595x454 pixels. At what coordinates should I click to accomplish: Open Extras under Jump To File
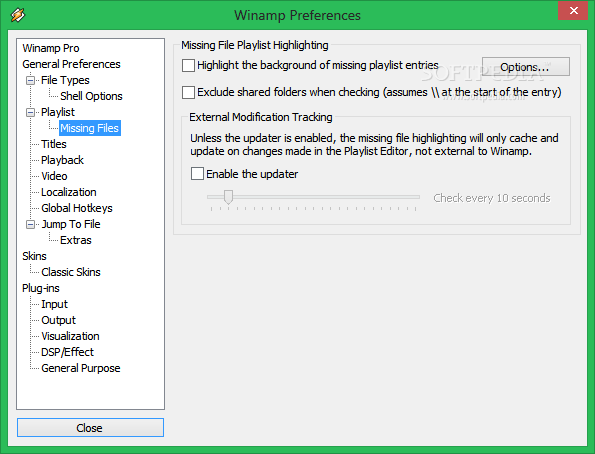(76, 240)
